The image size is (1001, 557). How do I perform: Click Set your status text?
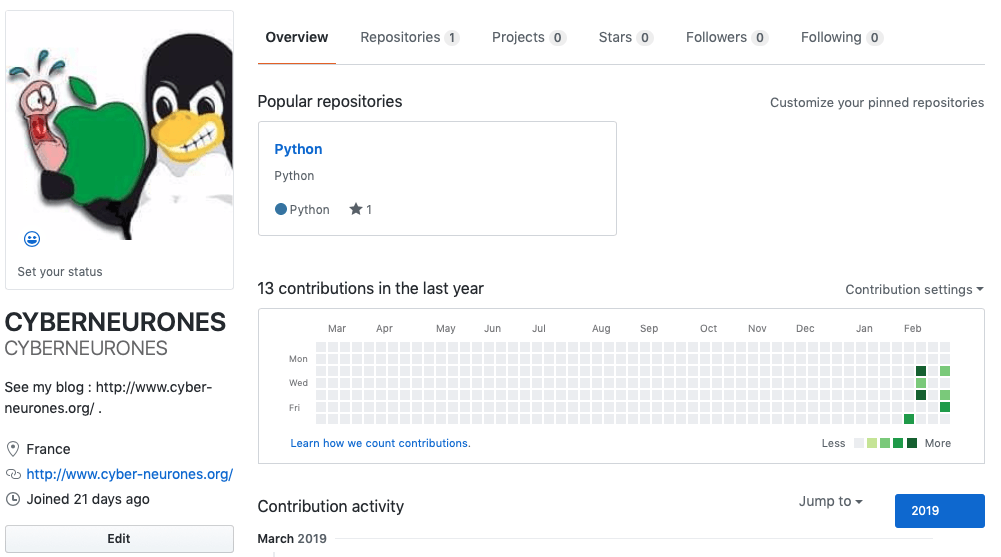click(x=60, y=272)
